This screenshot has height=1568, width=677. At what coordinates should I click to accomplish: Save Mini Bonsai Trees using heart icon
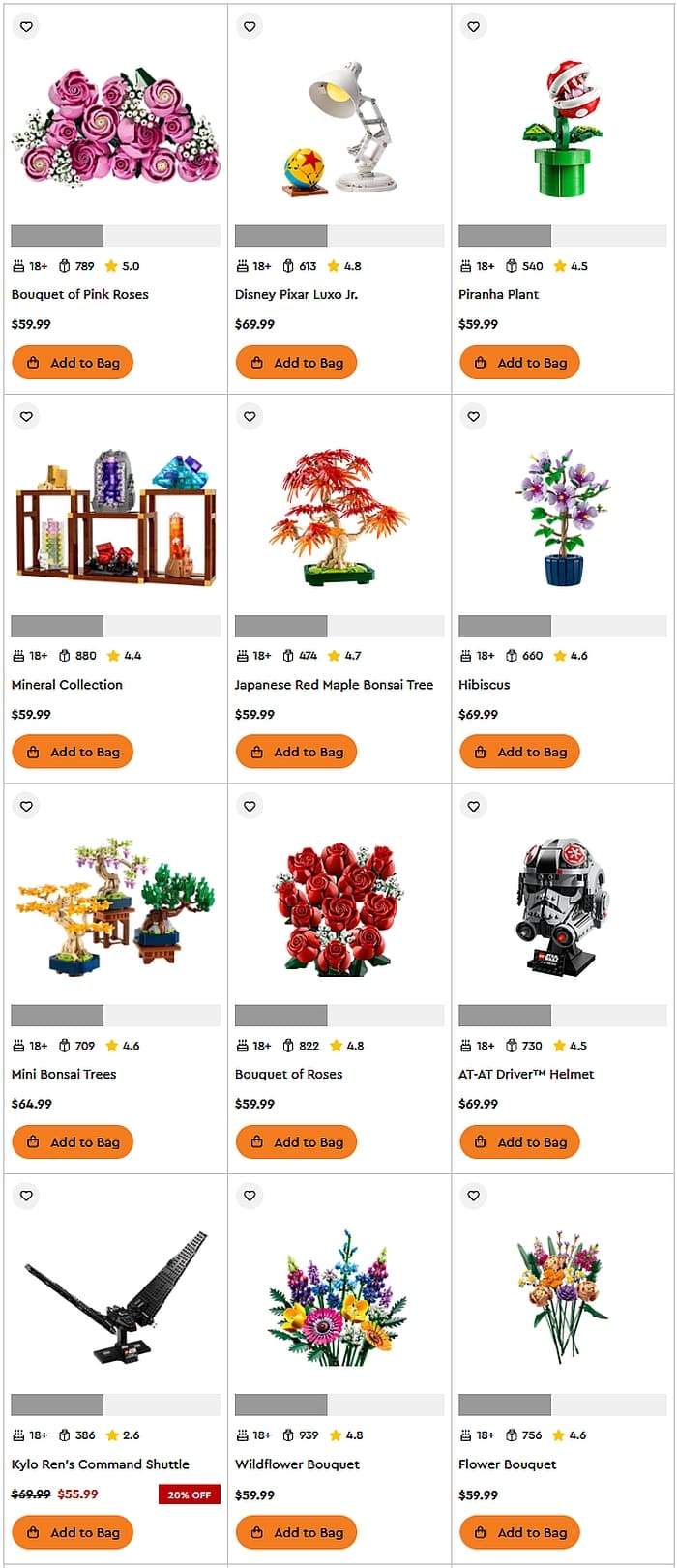click(x=26, y=807)
